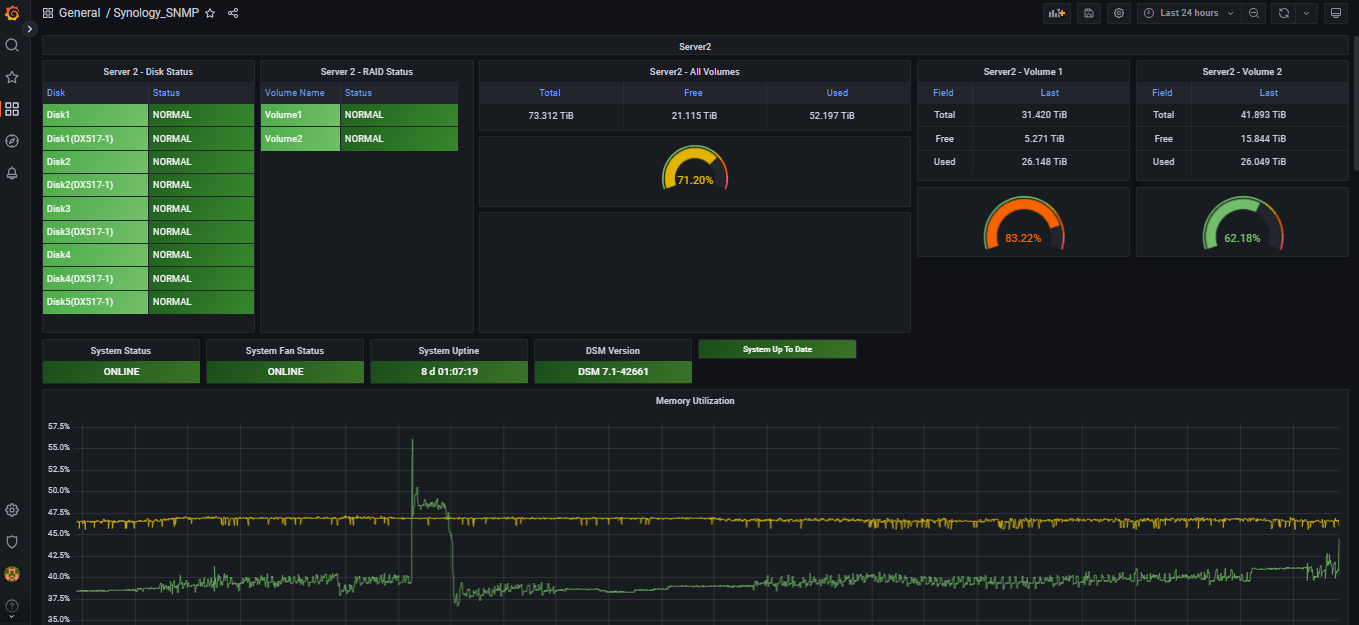Screen dimensions: 1359x625
Task: Open Server Admin shield icon
Action: [12, 541]
